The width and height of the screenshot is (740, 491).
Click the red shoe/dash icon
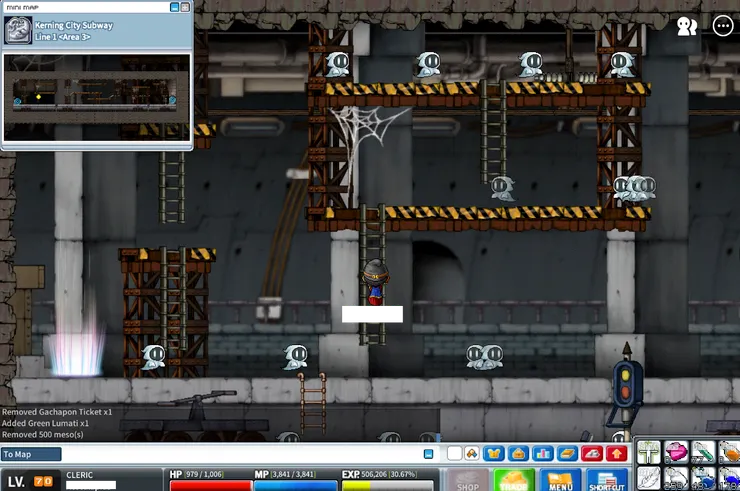point(592,454)
